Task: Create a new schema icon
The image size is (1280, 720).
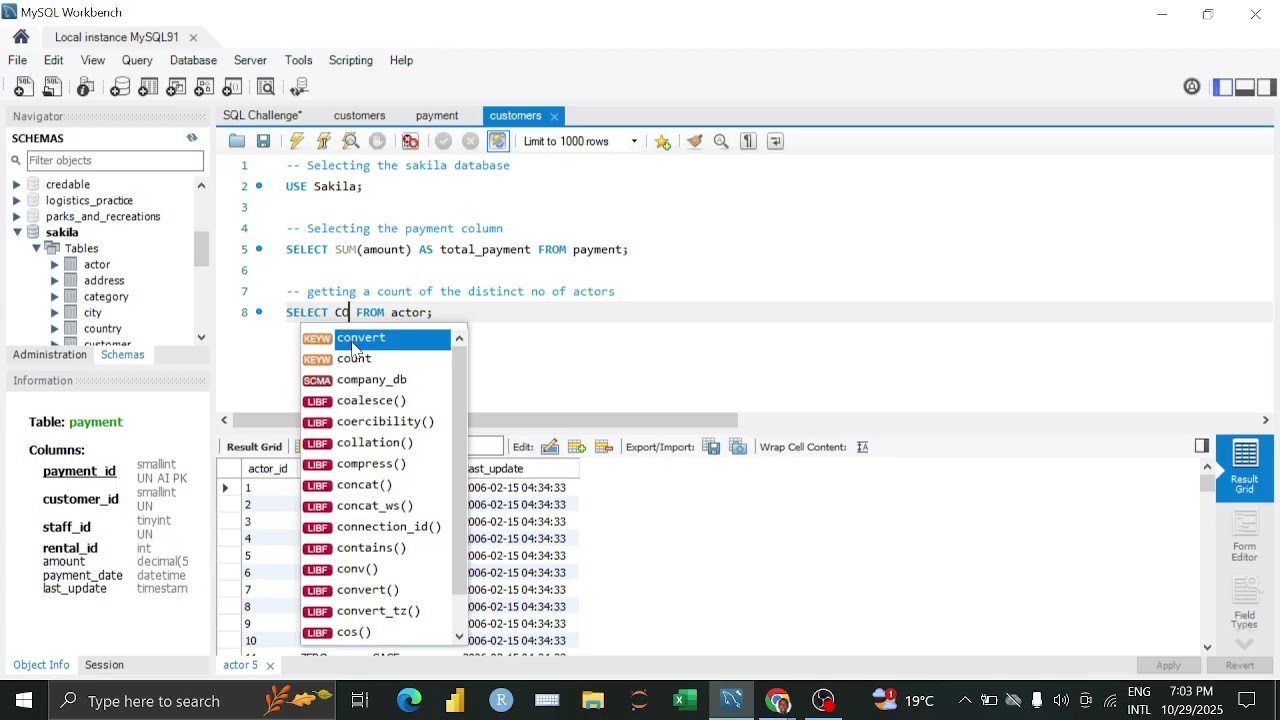Action: [x=120, y=87]
